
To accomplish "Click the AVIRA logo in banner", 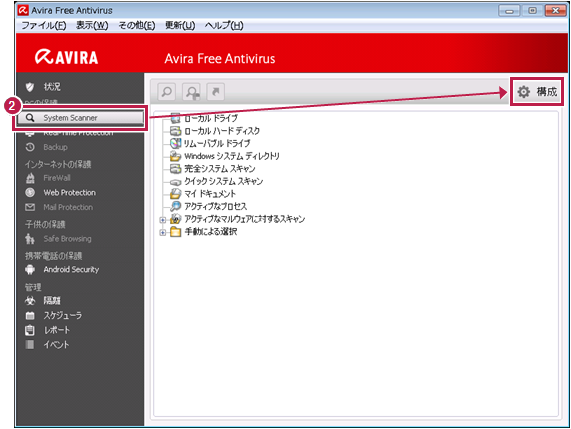I will [x=67, y=57].
